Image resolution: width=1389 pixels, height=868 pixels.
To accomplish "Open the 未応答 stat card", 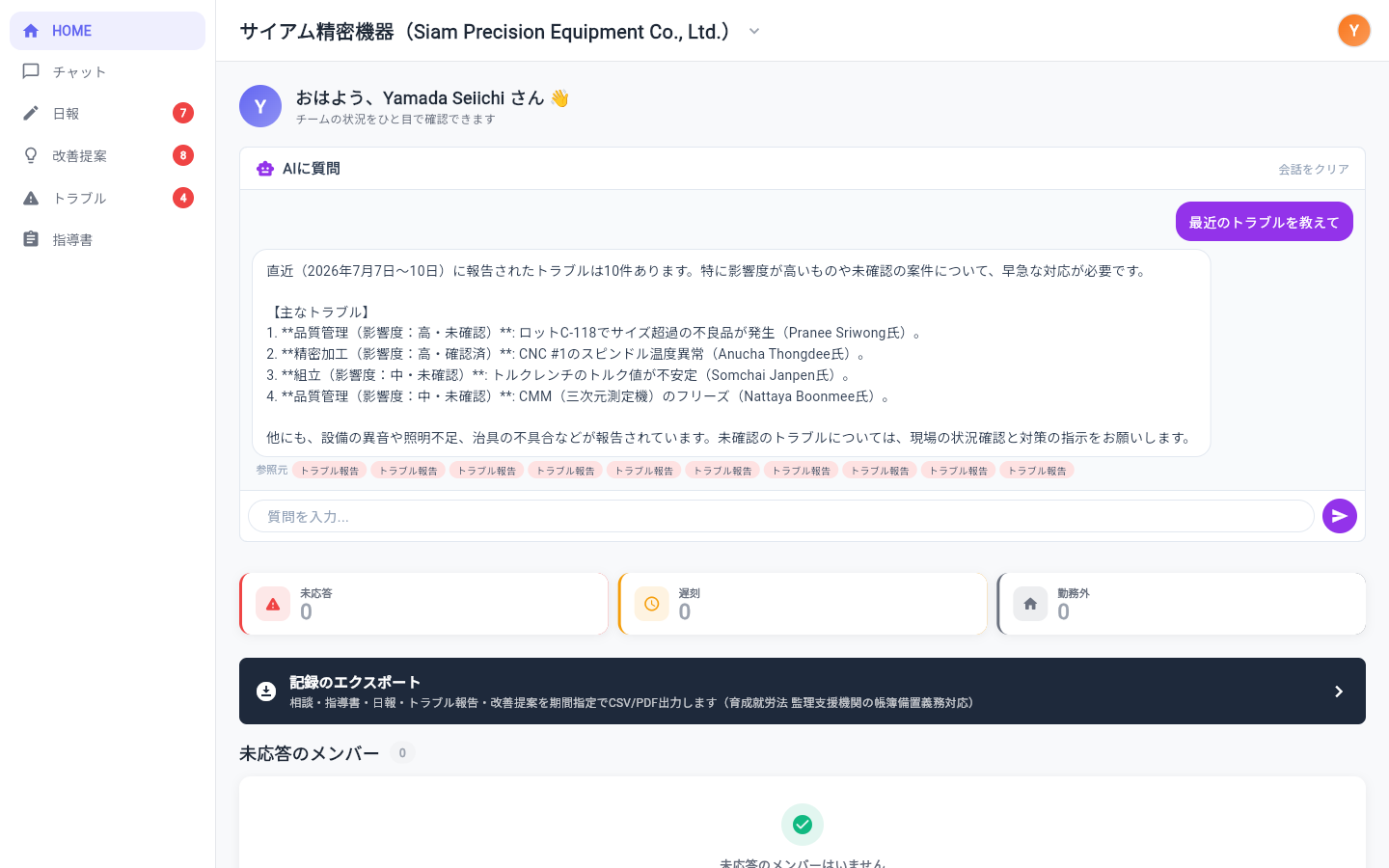I will [424, 604].
